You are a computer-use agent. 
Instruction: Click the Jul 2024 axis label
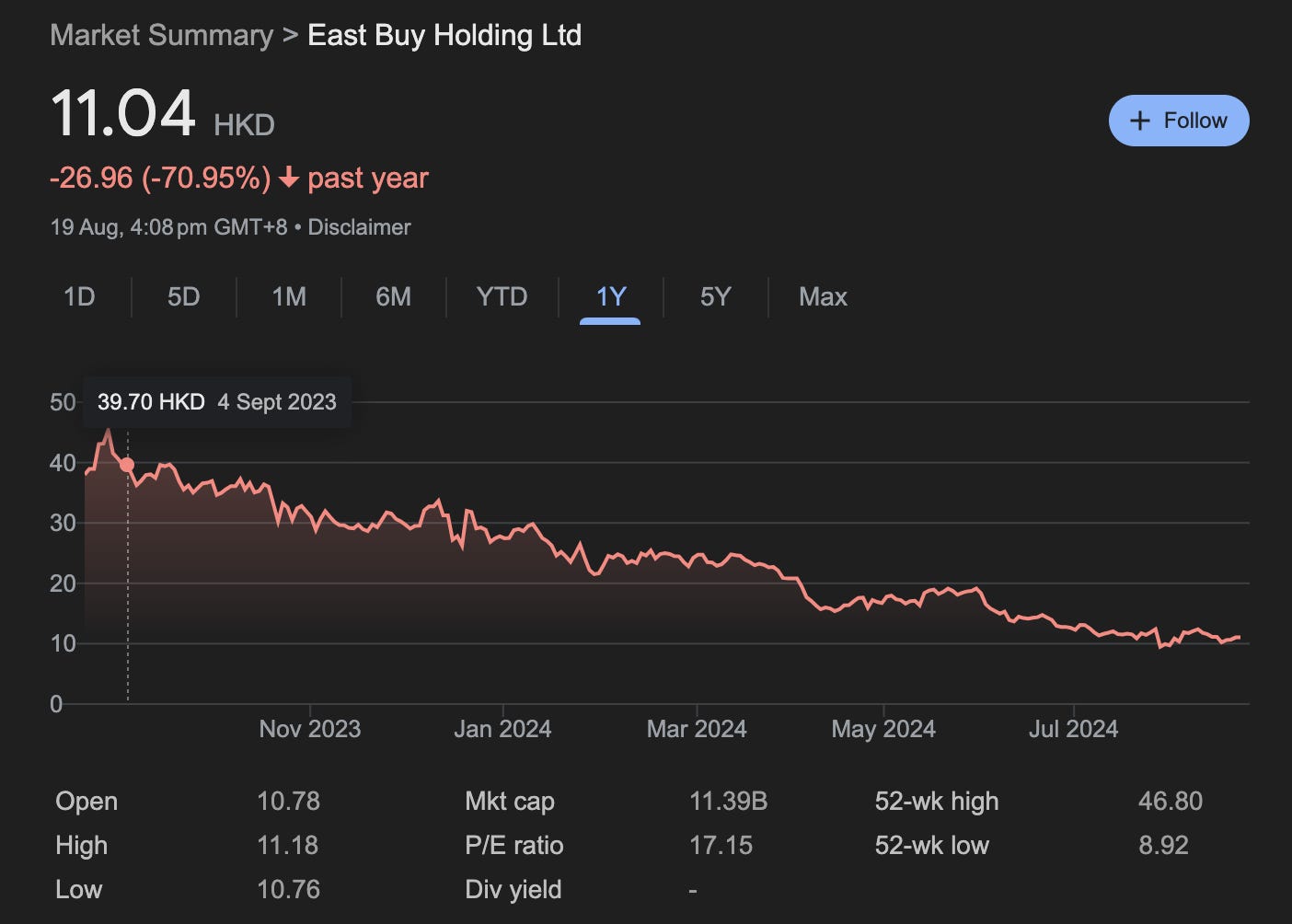[x=1073, y=729]
